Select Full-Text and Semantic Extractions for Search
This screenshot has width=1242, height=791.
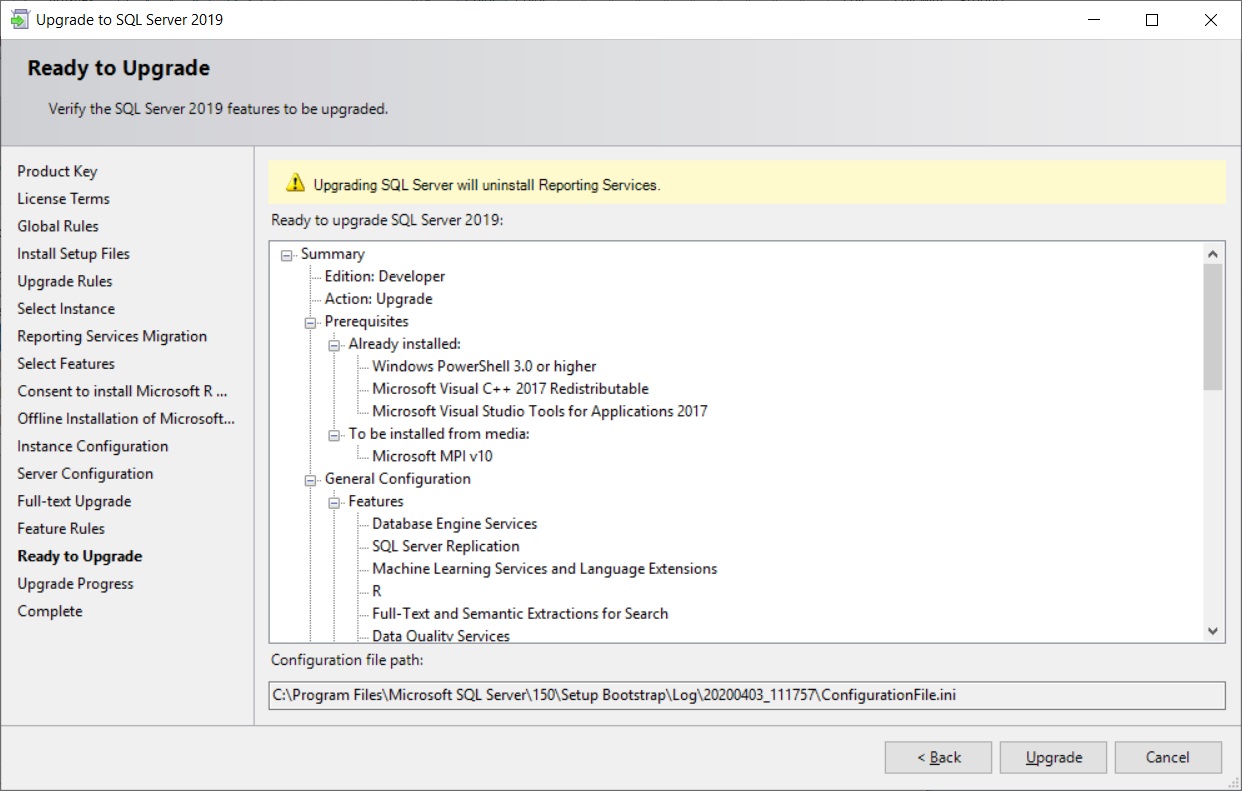(x=520, y=614)
